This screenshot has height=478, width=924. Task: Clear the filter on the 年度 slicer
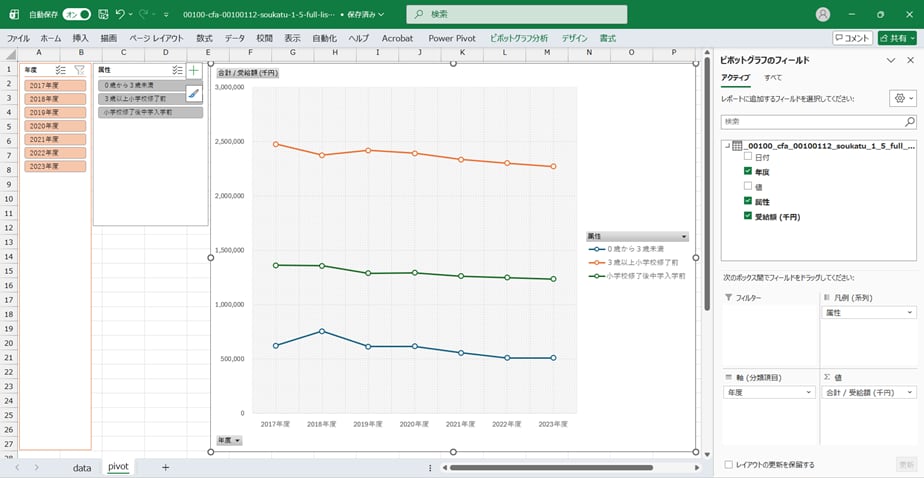79,71
